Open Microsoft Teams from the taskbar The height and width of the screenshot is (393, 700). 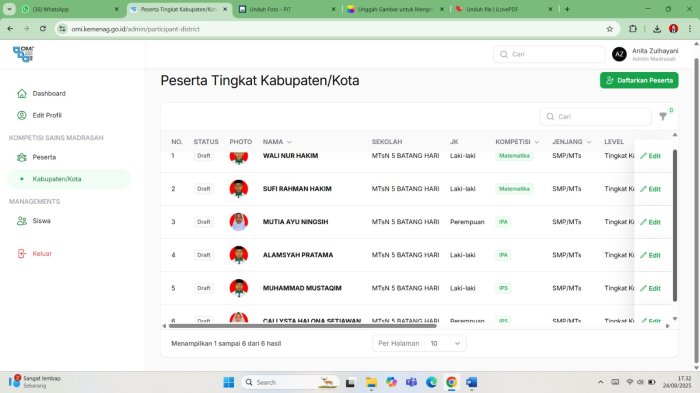[x=411, y=382]
